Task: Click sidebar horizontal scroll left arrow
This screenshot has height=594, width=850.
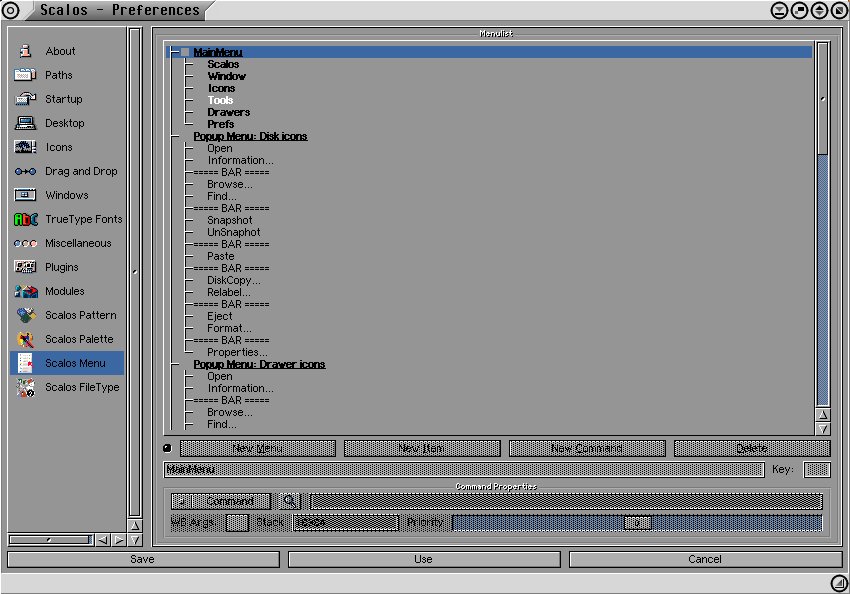Action: 102,540
